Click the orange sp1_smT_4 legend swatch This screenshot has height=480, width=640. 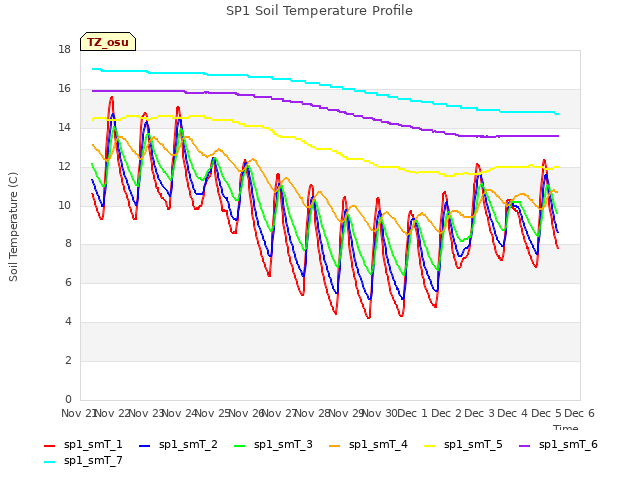click(334, 446)
